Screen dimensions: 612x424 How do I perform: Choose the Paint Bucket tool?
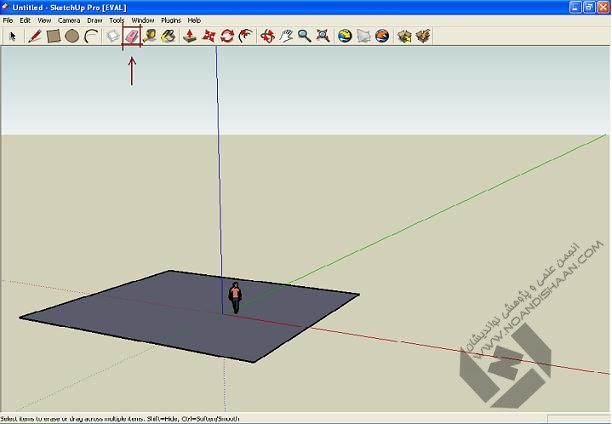coord(169,36)
